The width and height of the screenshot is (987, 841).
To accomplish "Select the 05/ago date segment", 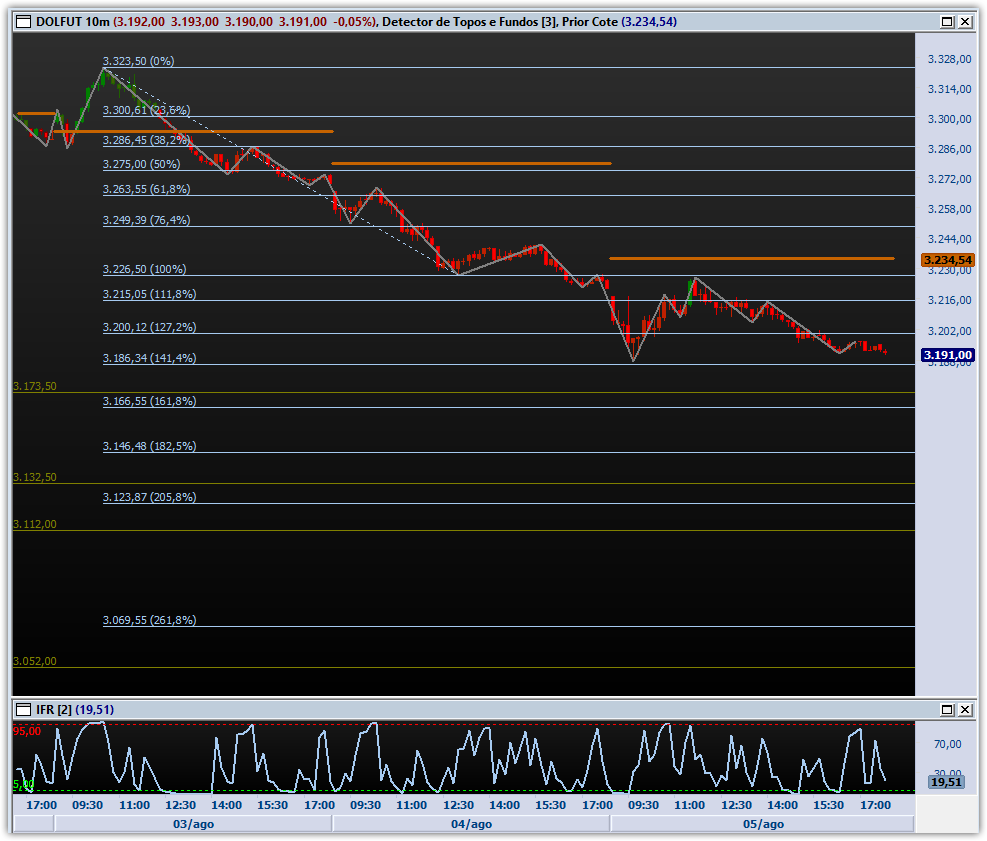I will pos(763,825).
